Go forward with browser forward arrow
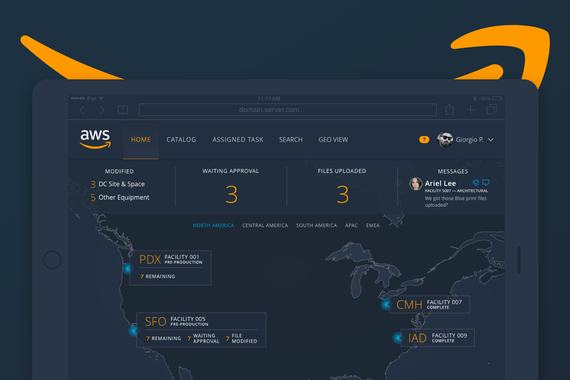Viewport: 570px width, 380px height. 102,110
